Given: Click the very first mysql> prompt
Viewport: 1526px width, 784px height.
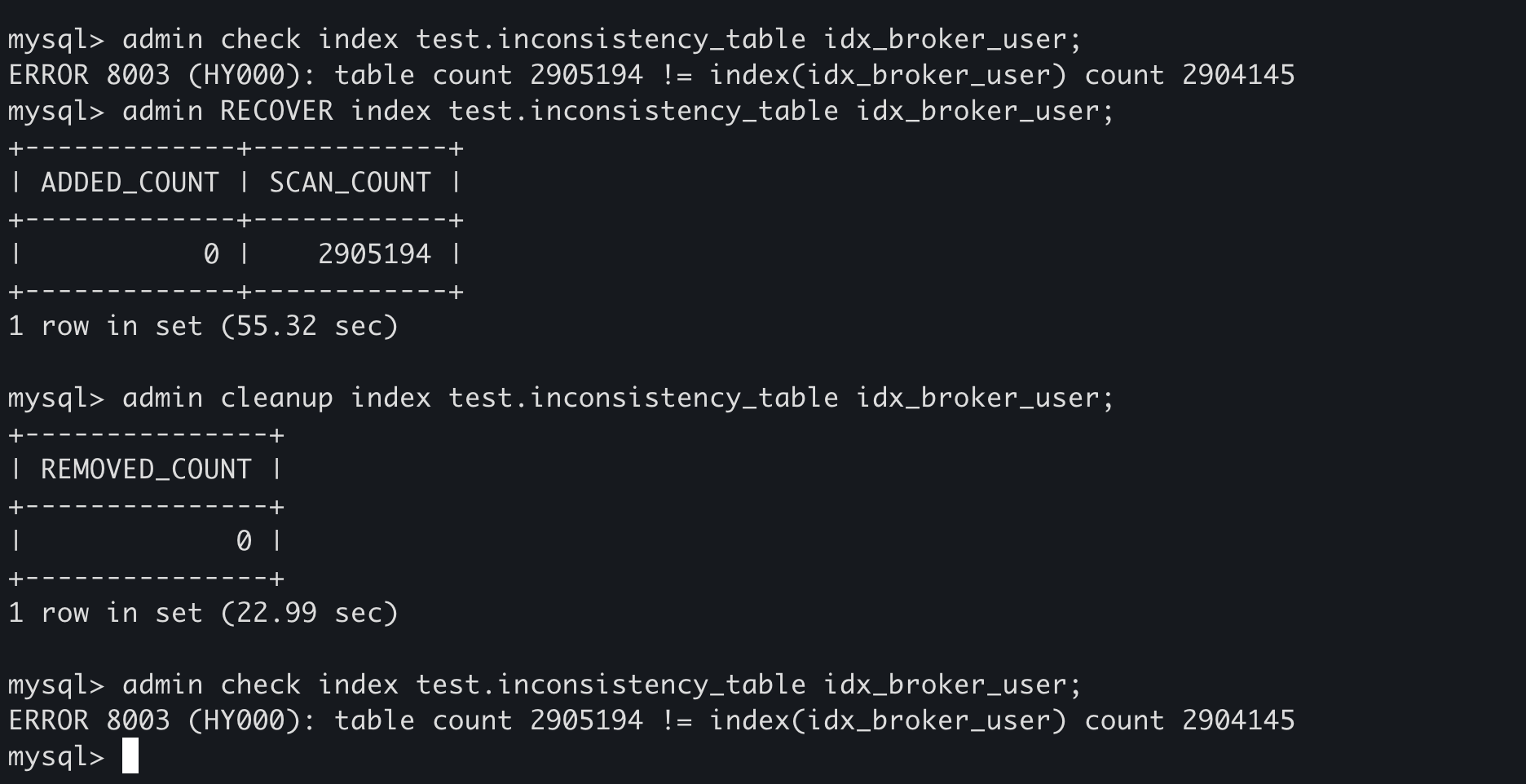Looking at the screenshot, I should click(56, 39).
